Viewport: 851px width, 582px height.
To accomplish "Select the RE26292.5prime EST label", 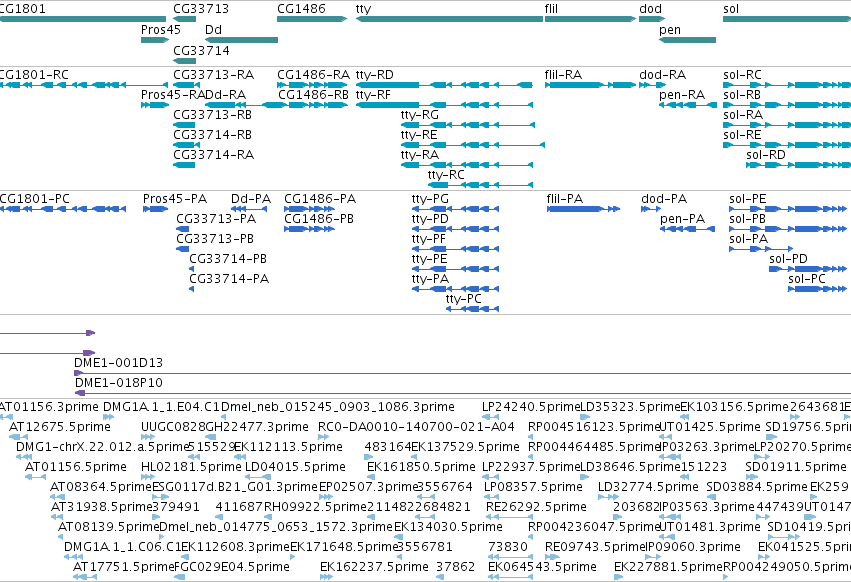I will tap(536, 507).
